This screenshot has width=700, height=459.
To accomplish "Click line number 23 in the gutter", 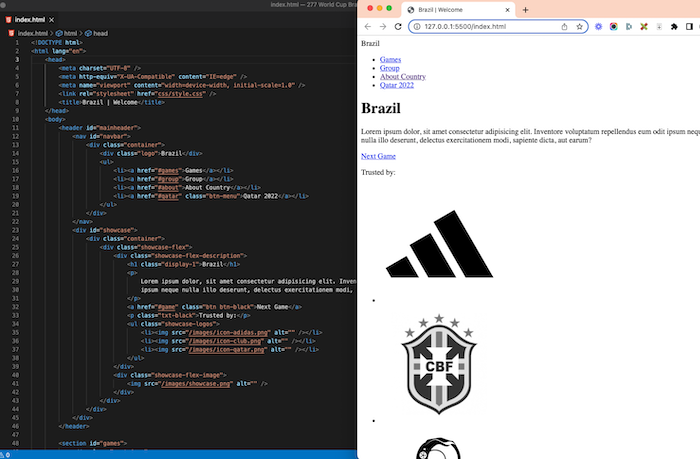I will pyautogui.click(x=16, y=230).
